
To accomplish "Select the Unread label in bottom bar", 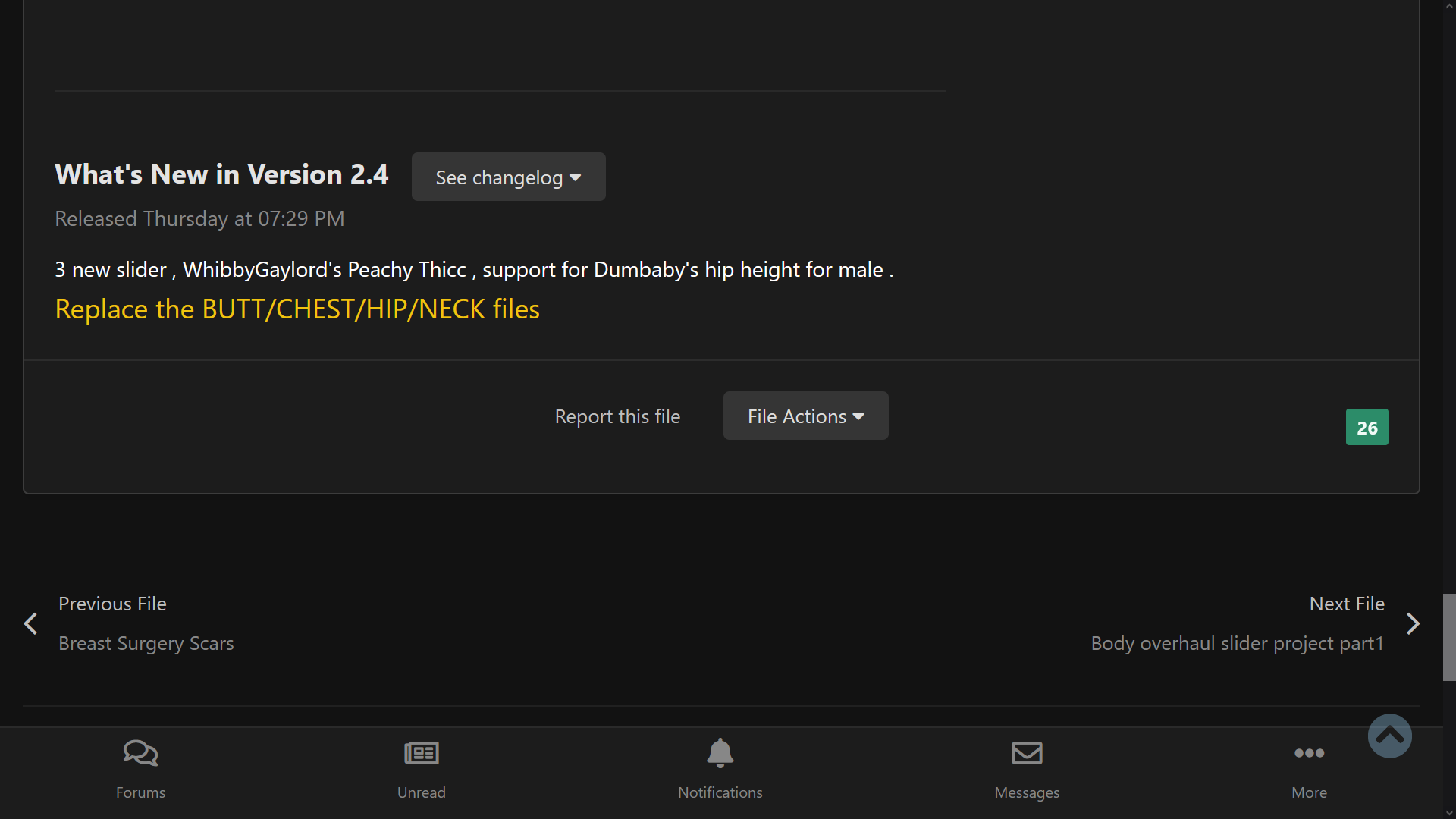I will pos(422,792).
